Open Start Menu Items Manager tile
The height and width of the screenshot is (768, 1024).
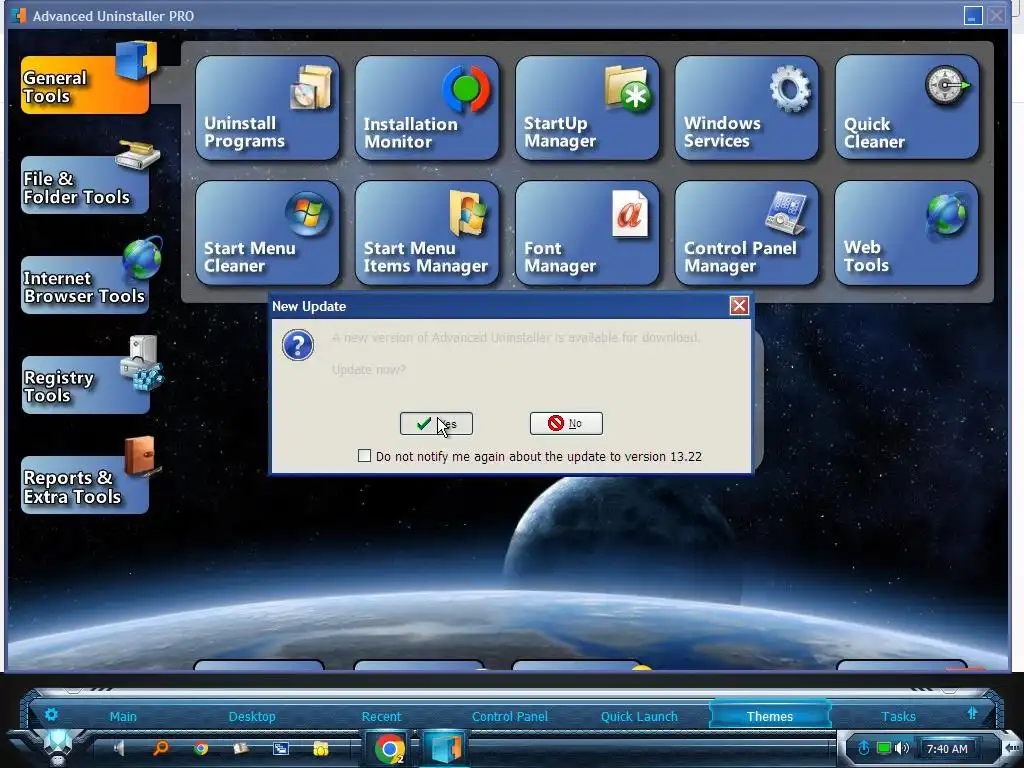pos(427,233)
